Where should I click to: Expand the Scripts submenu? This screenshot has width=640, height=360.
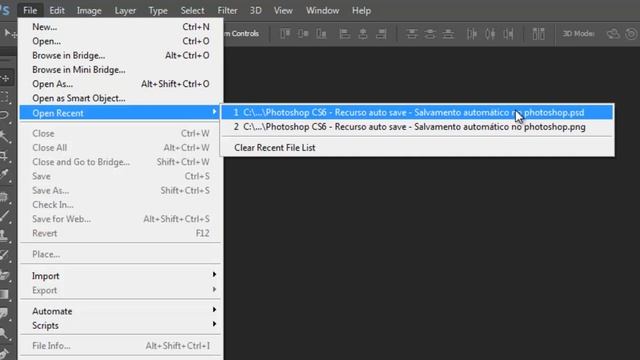120,325
